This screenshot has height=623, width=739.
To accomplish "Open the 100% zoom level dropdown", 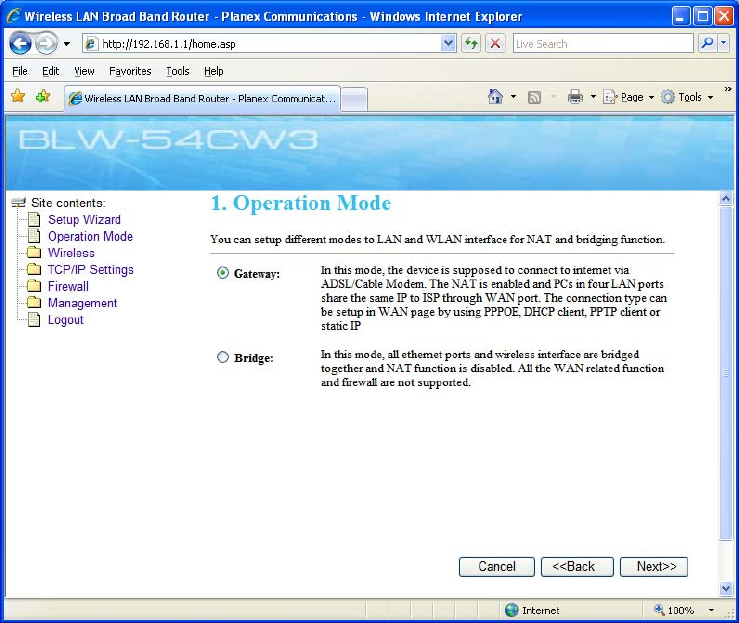I will [x=711, y=610].
